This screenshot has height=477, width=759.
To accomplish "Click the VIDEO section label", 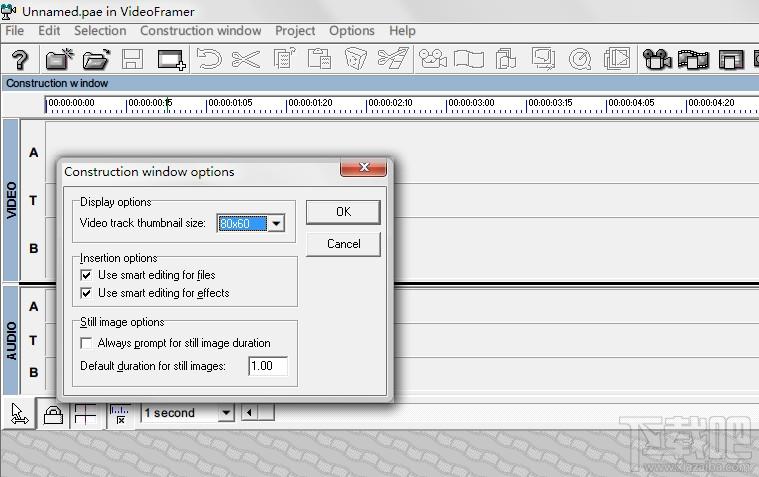I will coord(11,200).
